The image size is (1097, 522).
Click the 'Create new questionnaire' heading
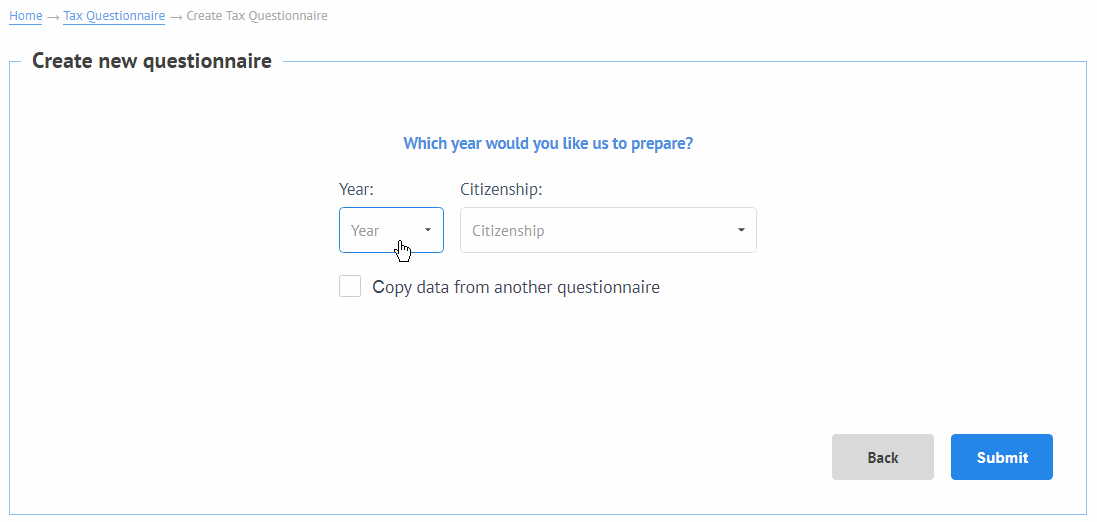[x=152, y=61]
